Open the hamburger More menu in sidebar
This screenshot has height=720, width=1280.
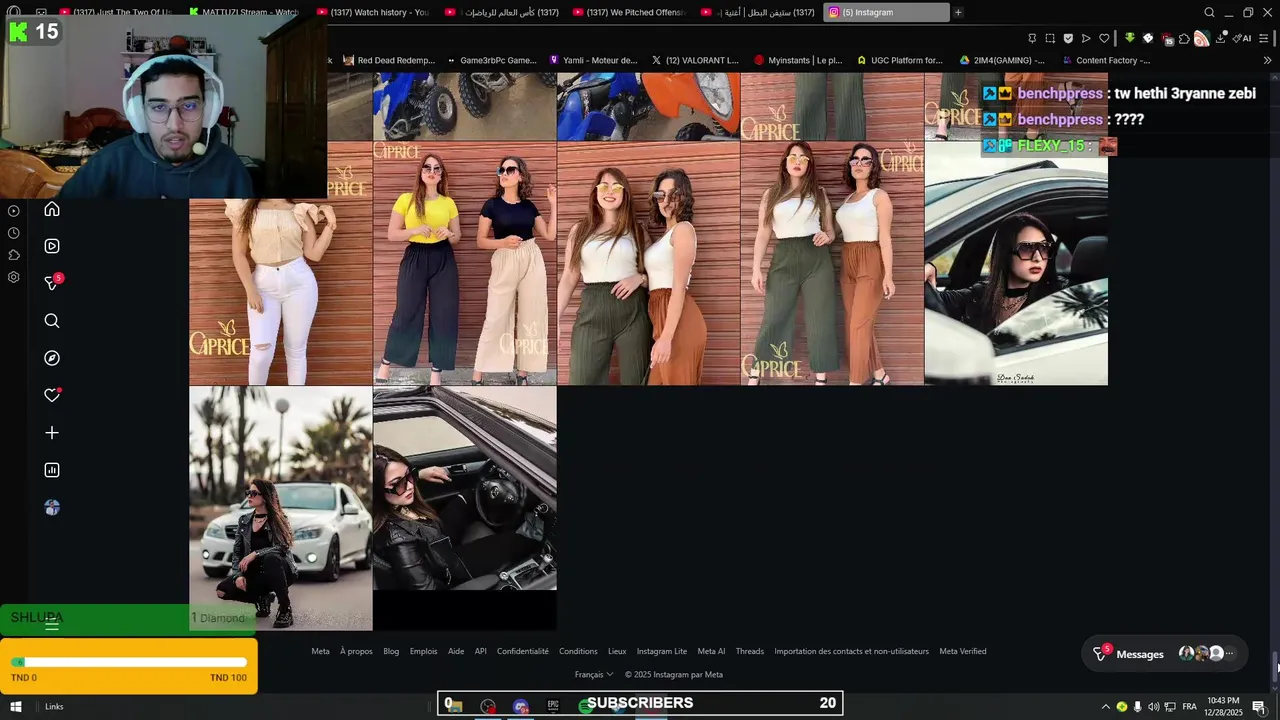(52, 625)
